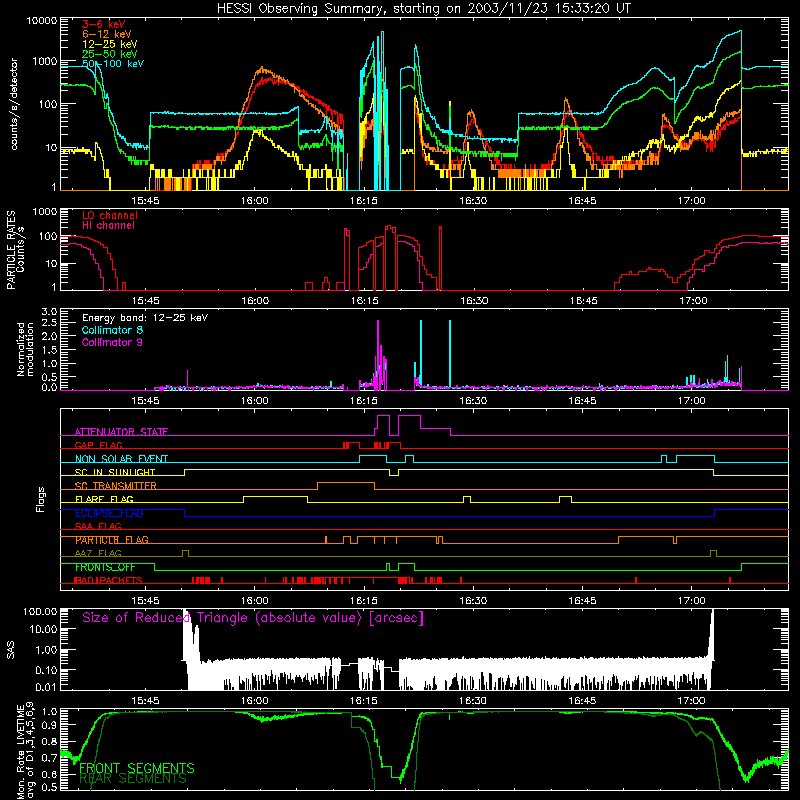Click the ATTENUATOR STATE flag label

point(121,432)
